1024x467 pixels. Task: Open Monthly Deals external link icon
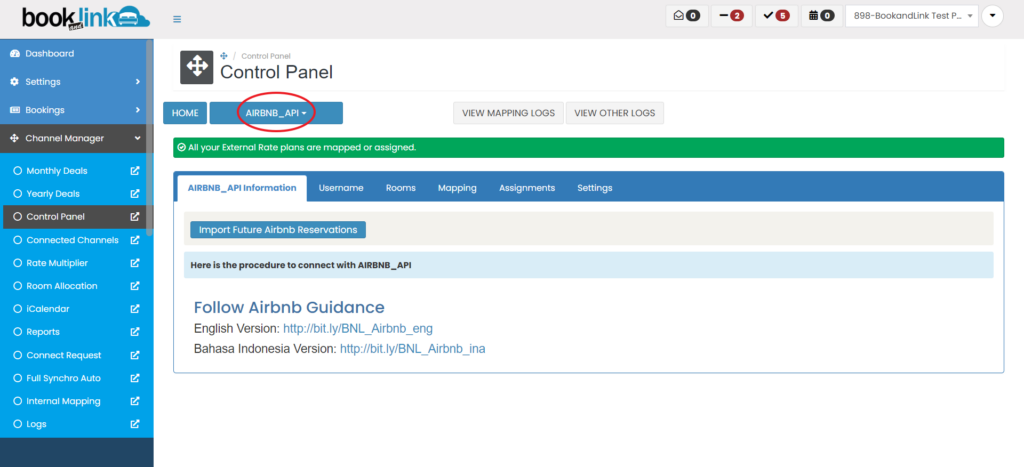point(135,171)
